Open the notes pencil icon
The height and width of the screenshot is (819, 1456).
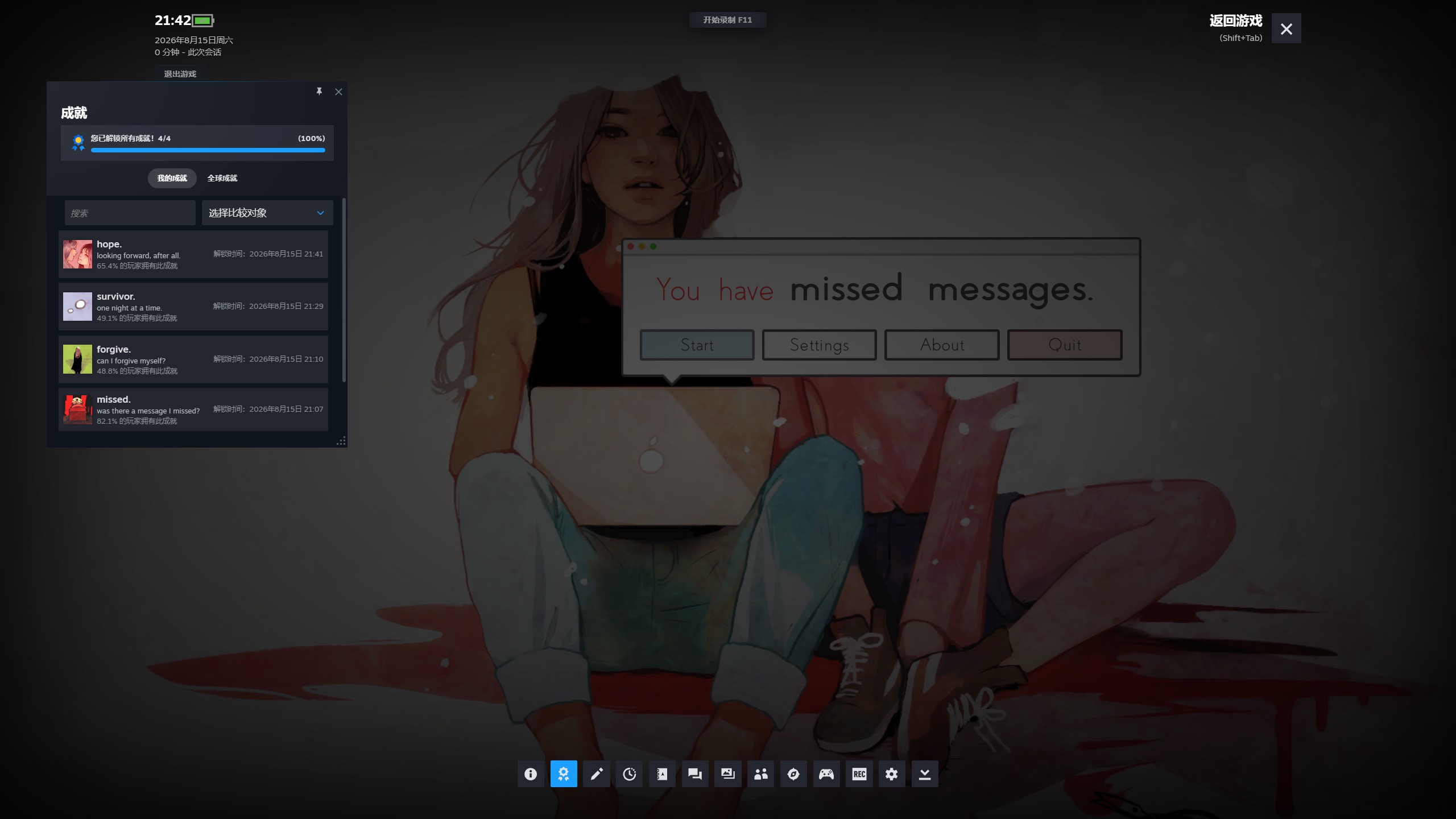pos(597,774)
